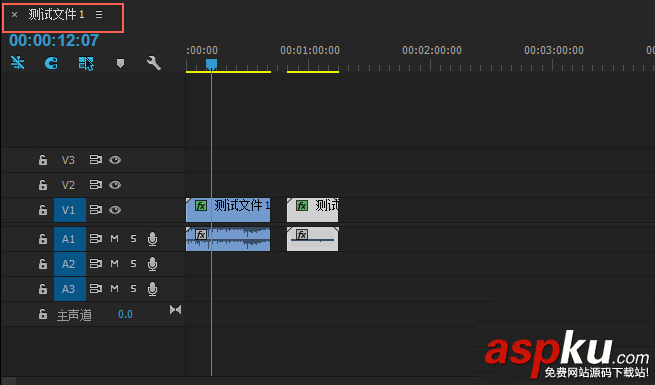Target the A3 track header
Viewport: 655px width, 385px height.
(x=70, y=289)
